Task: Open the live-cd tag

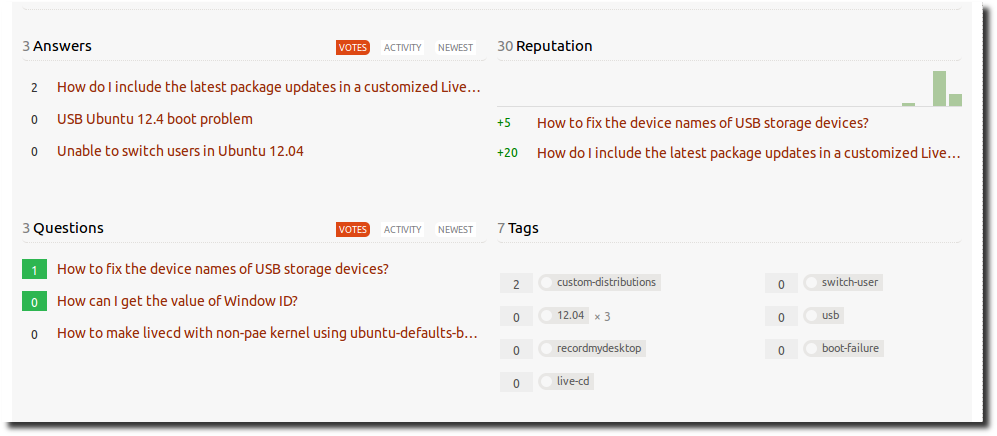Action: 574,382
